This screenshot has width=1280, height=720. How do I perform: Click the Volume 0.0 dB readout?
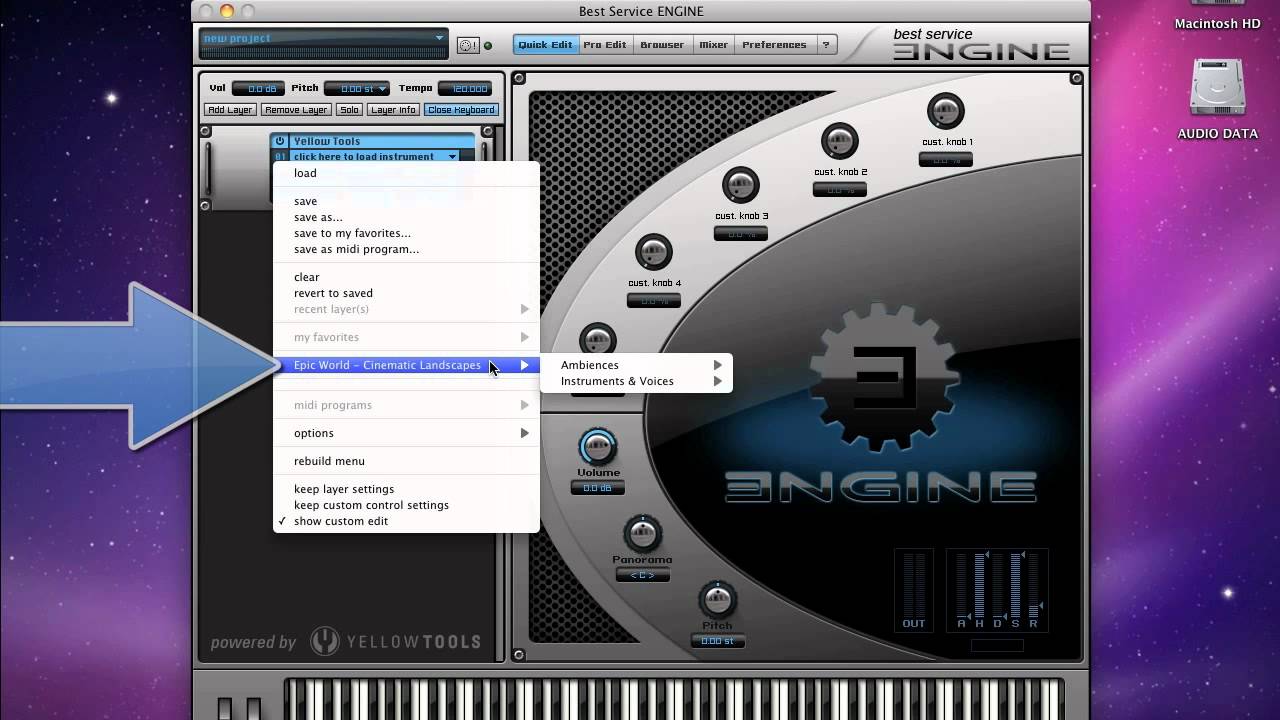pos(597,488)
